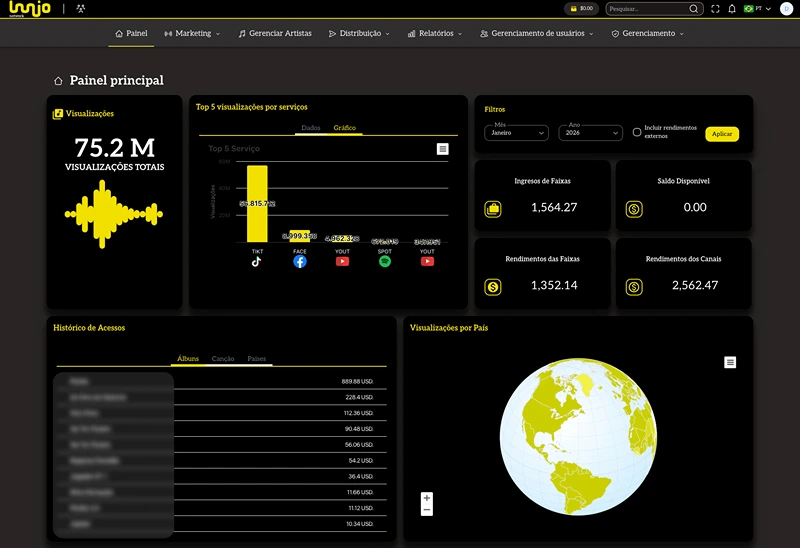Click the Ingresos de Faixas briefcase icon
Screen dimensions: 800x548
(493, 209)
